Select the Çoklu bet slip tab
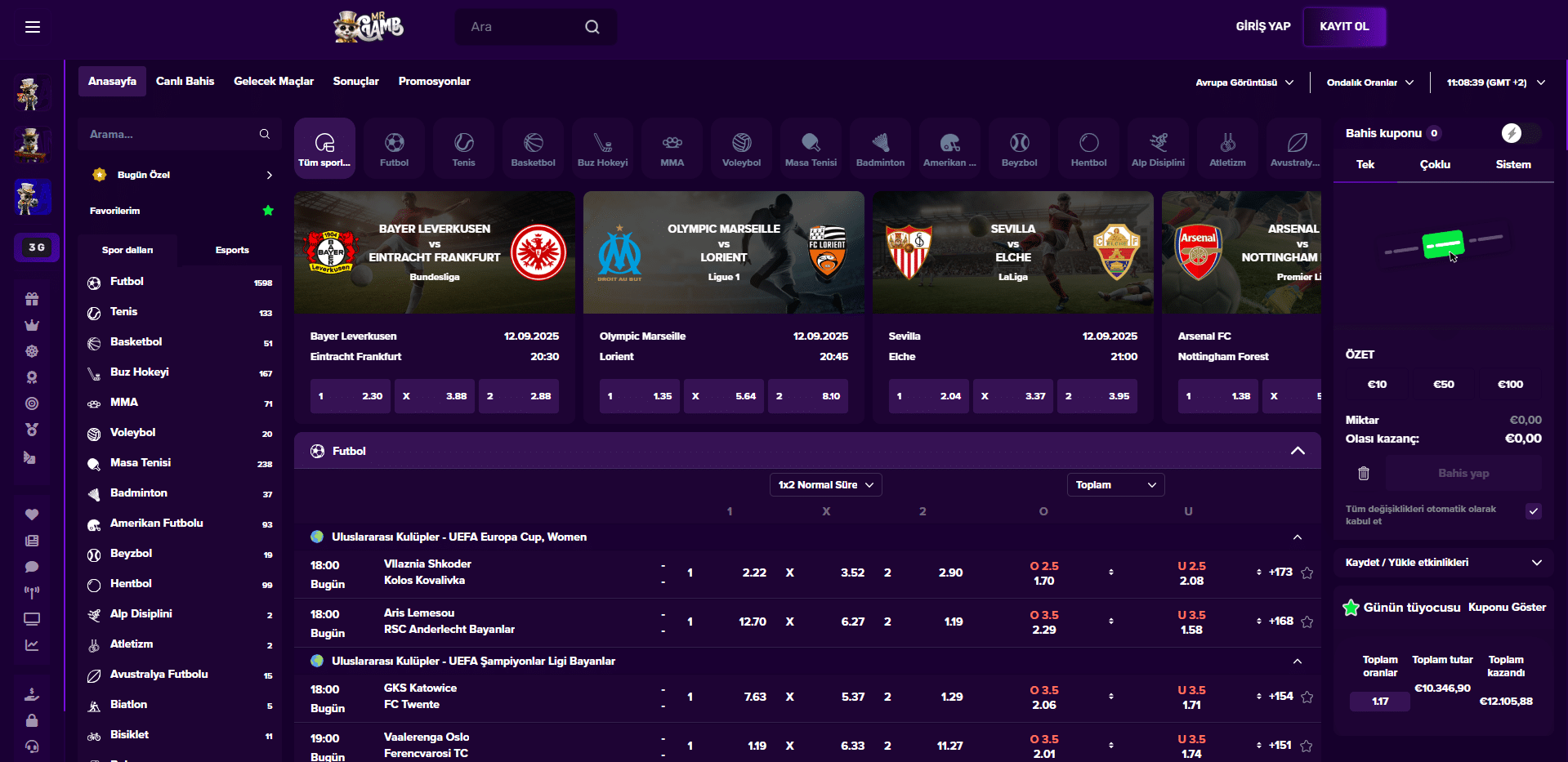 point(1434,164)
